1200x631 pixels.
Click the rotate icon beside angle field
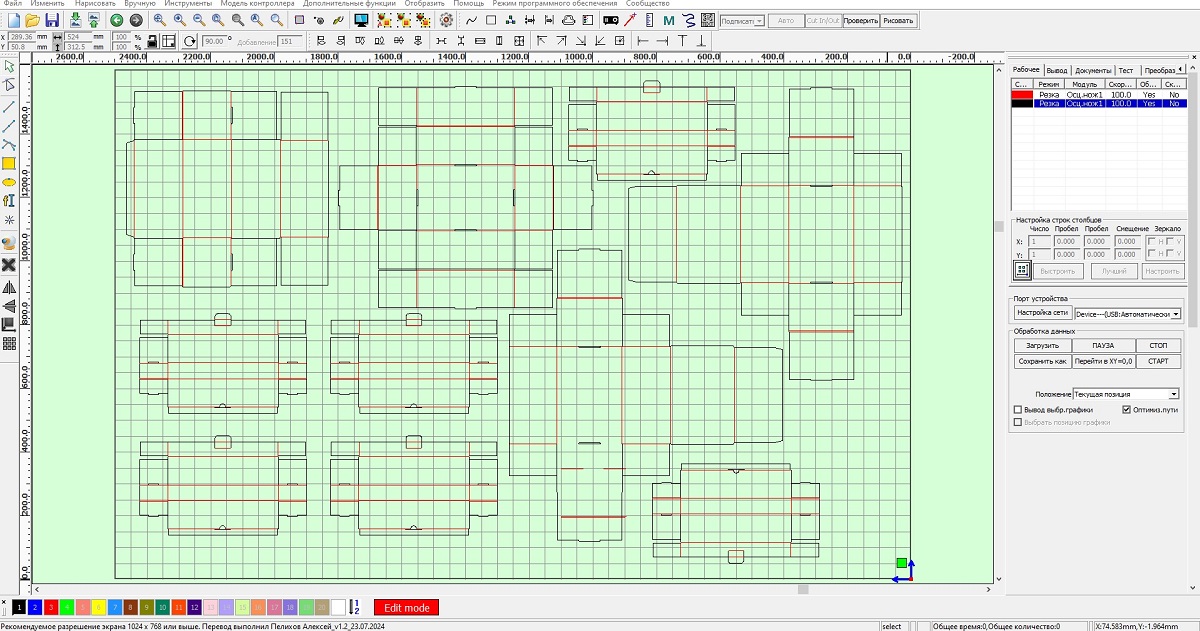coord(191,41)
